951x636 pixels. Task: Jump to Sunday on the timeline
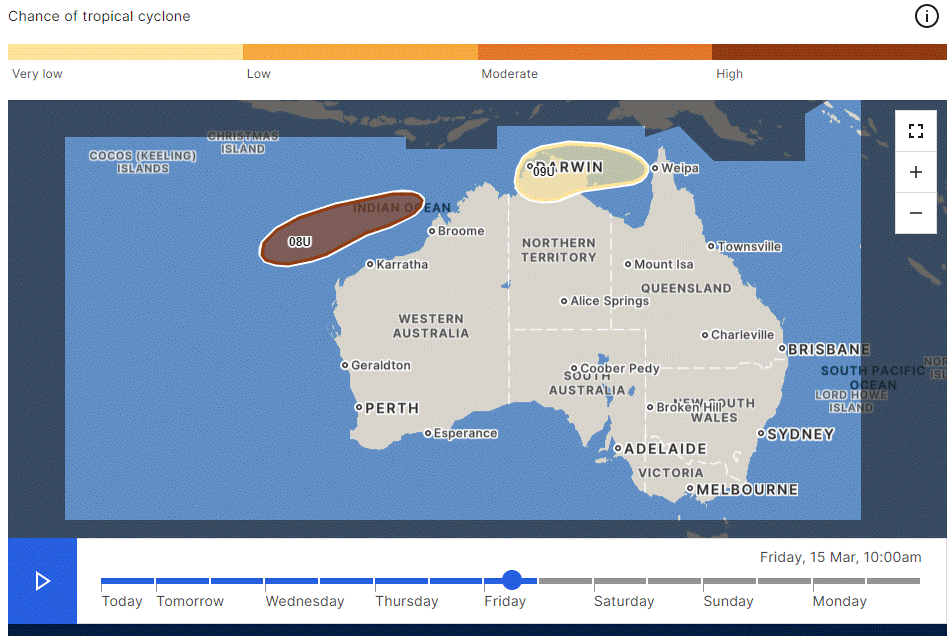click(x=728, y=601)
